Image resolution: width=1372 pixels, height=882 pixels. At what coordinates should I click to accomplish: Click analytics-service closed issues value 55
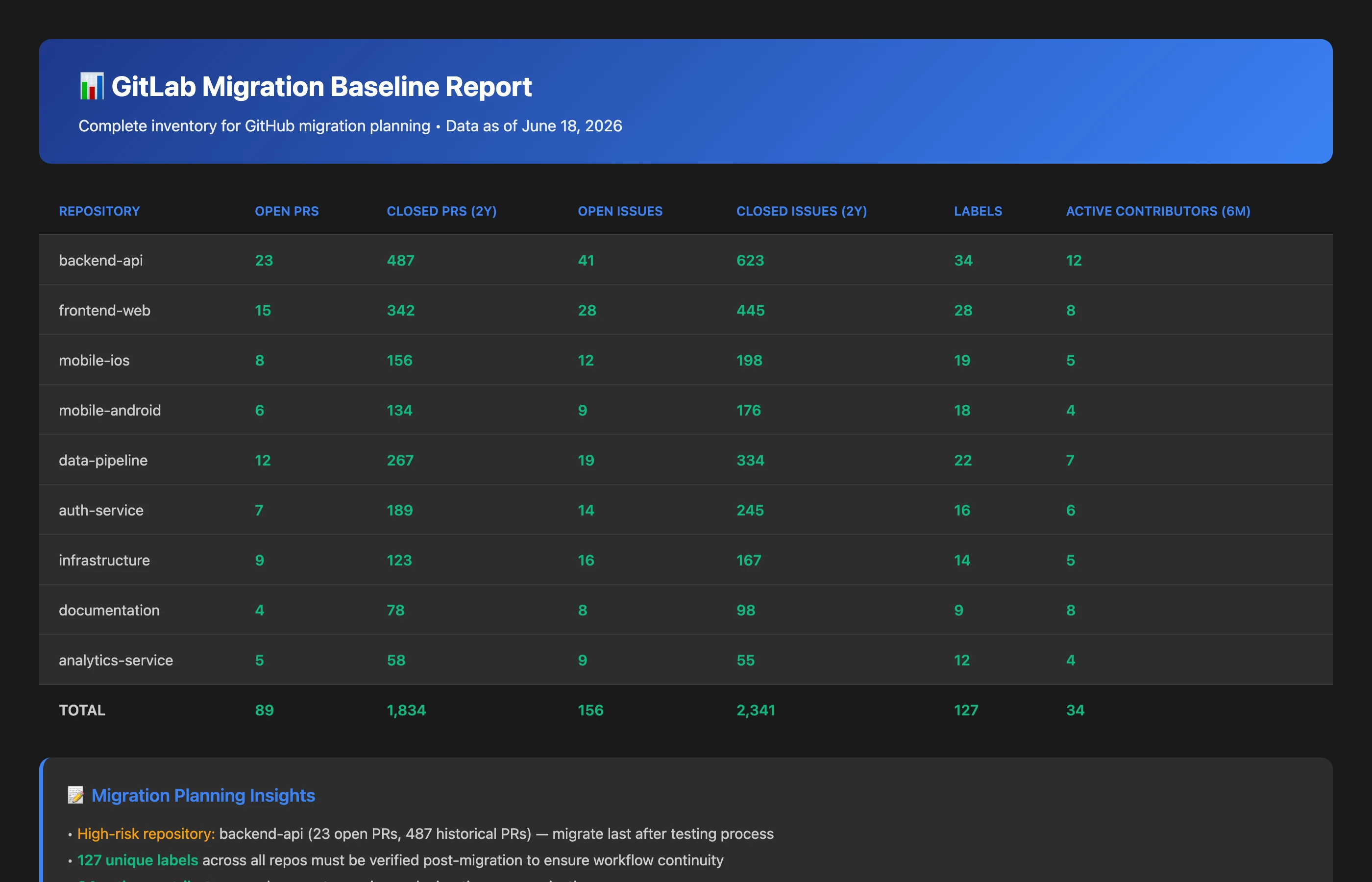[x=746, y=661]
